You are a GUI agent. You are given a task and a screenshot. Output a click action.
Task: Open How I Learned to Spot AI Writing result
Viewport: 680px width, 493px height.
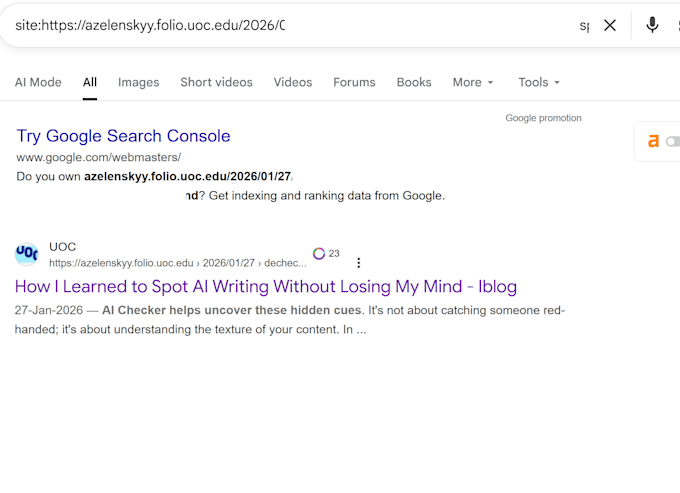[x=266, y=287]
